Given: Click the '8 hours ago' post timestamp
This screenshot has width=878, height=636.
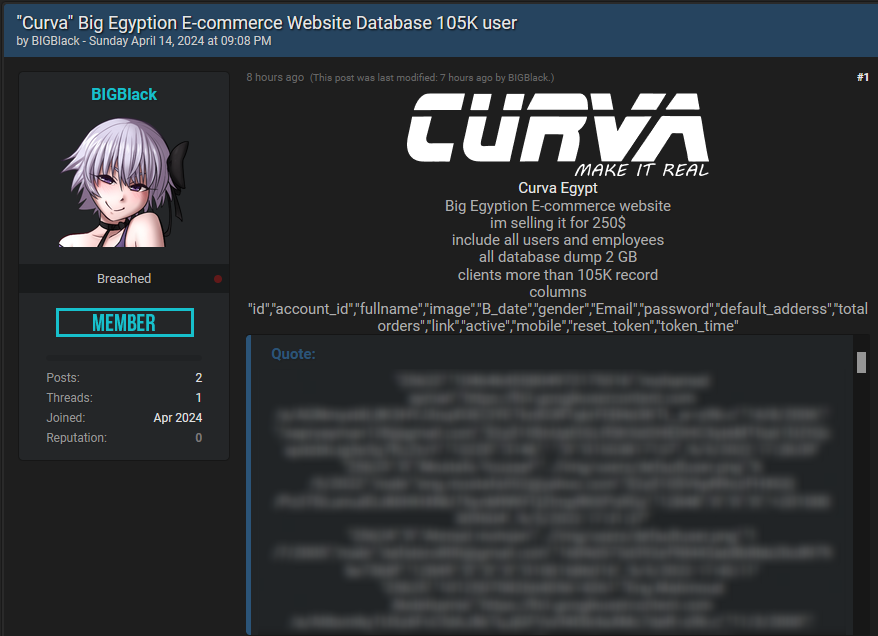Looking at the screenshot, I should click(x=275, y=77).
